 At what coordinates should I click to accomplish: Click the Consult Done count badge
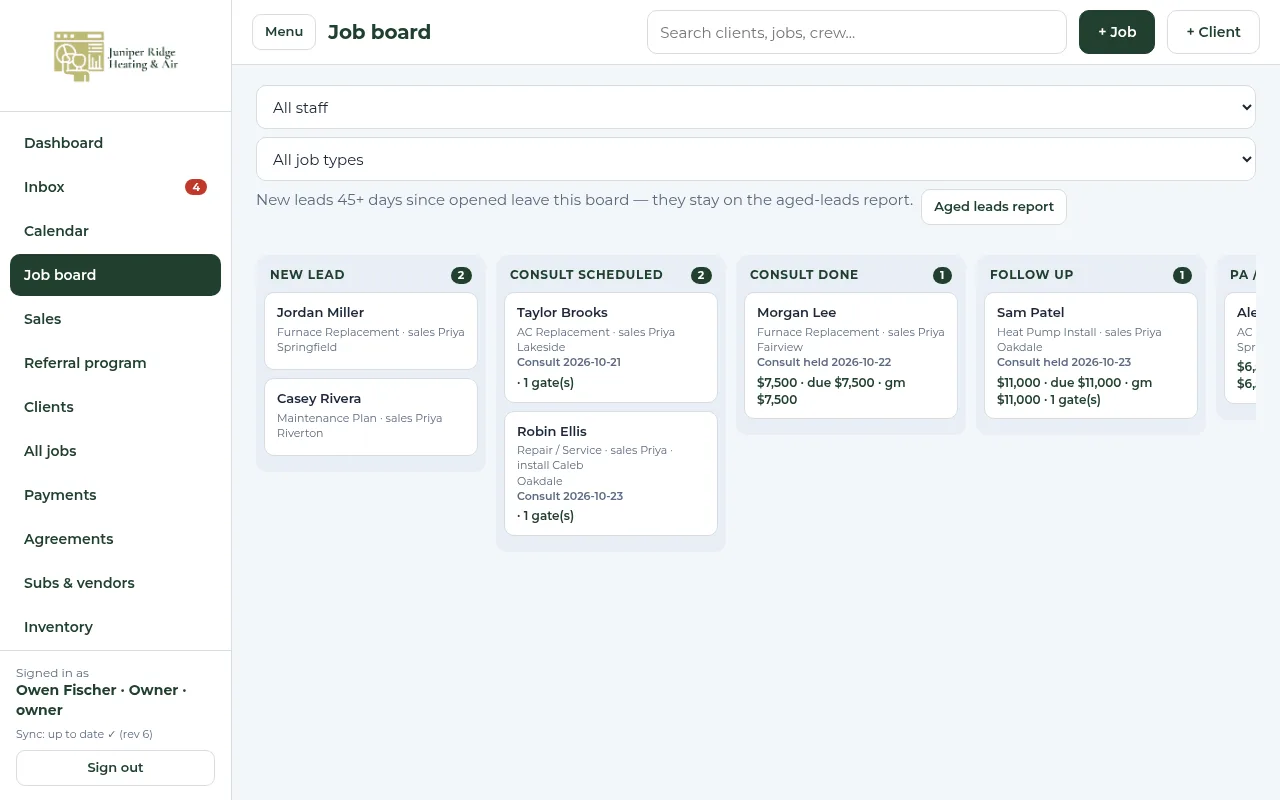coord(942,275)
